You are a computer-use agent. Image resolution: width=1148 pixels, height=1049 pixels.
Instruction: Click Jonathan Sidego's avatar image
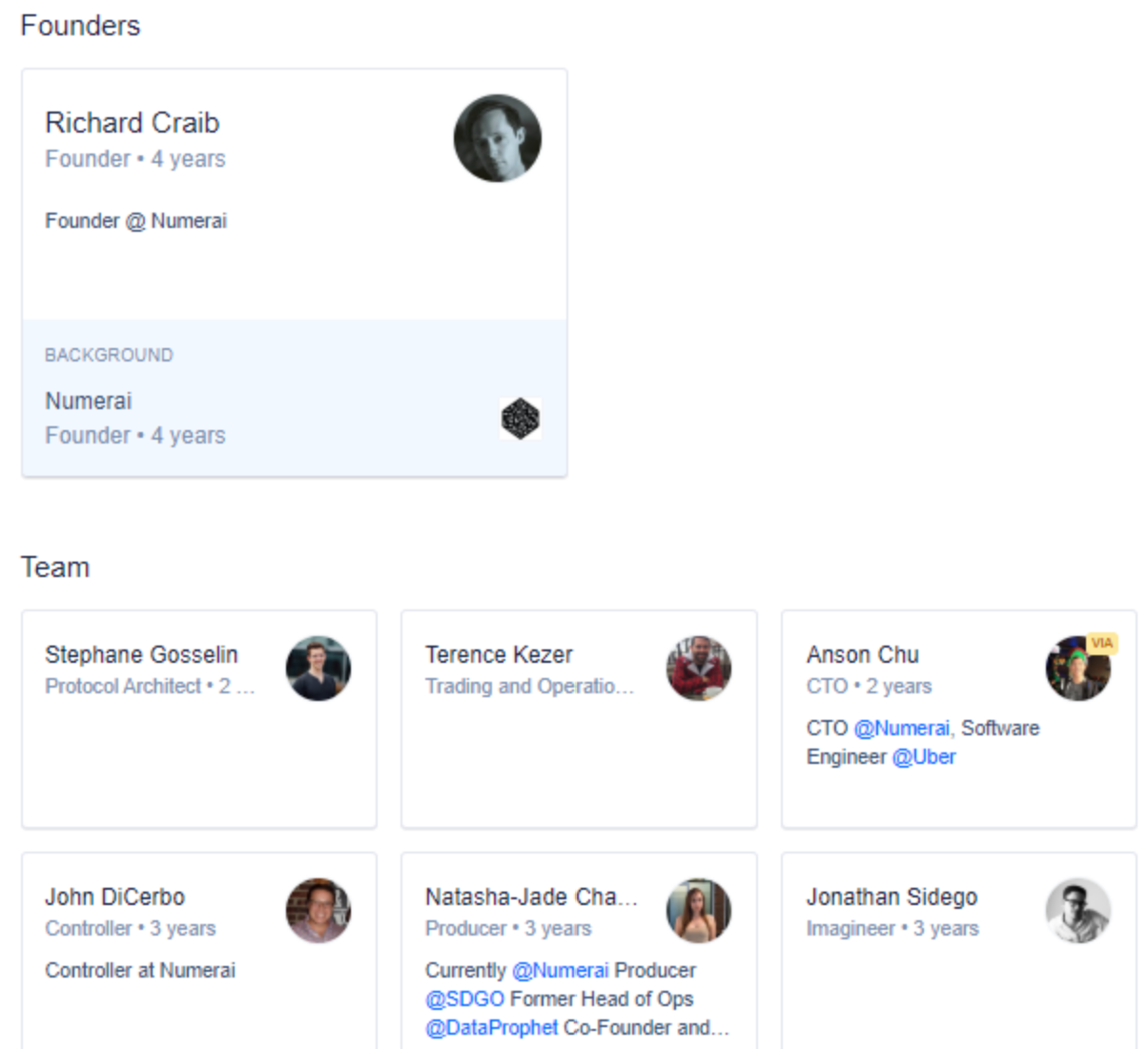[x=1078, y=911]
